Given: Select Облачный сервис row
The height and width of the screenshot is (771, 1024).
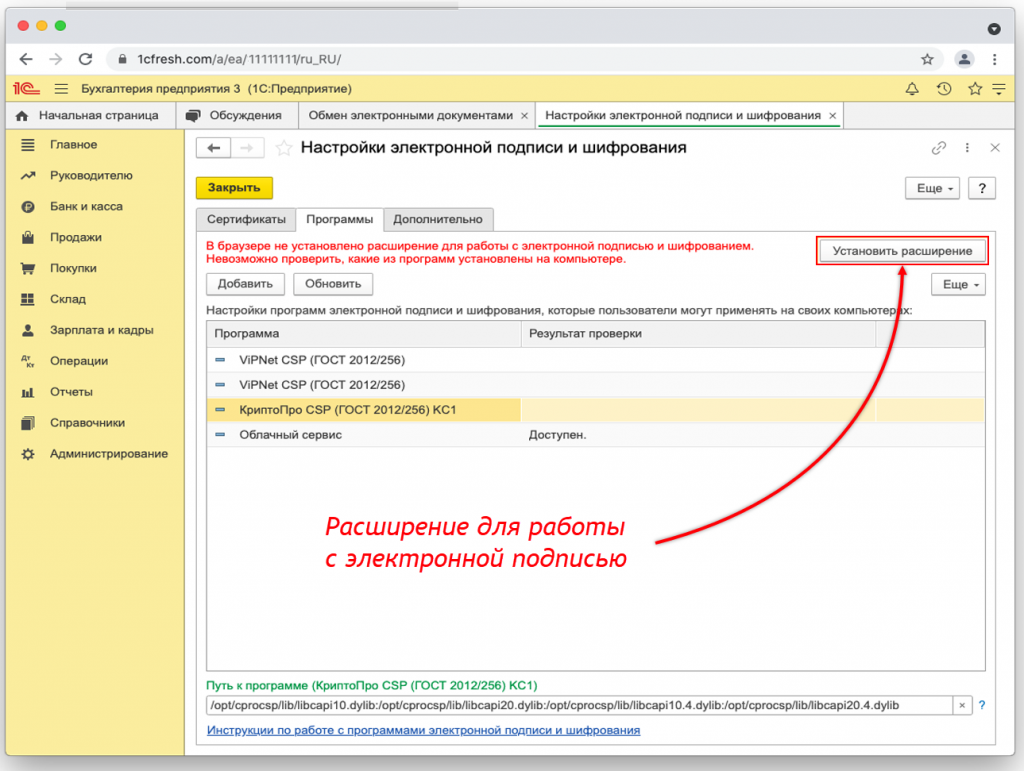Looking at the screenshot, I should [x=596, y=435].
